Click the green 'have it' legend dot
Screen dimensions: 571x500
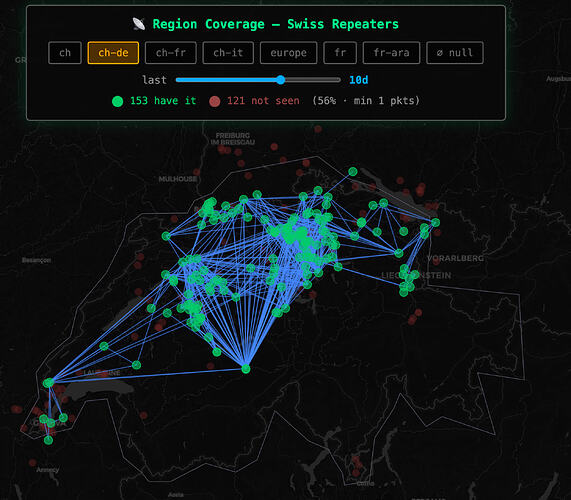(118, 101)
